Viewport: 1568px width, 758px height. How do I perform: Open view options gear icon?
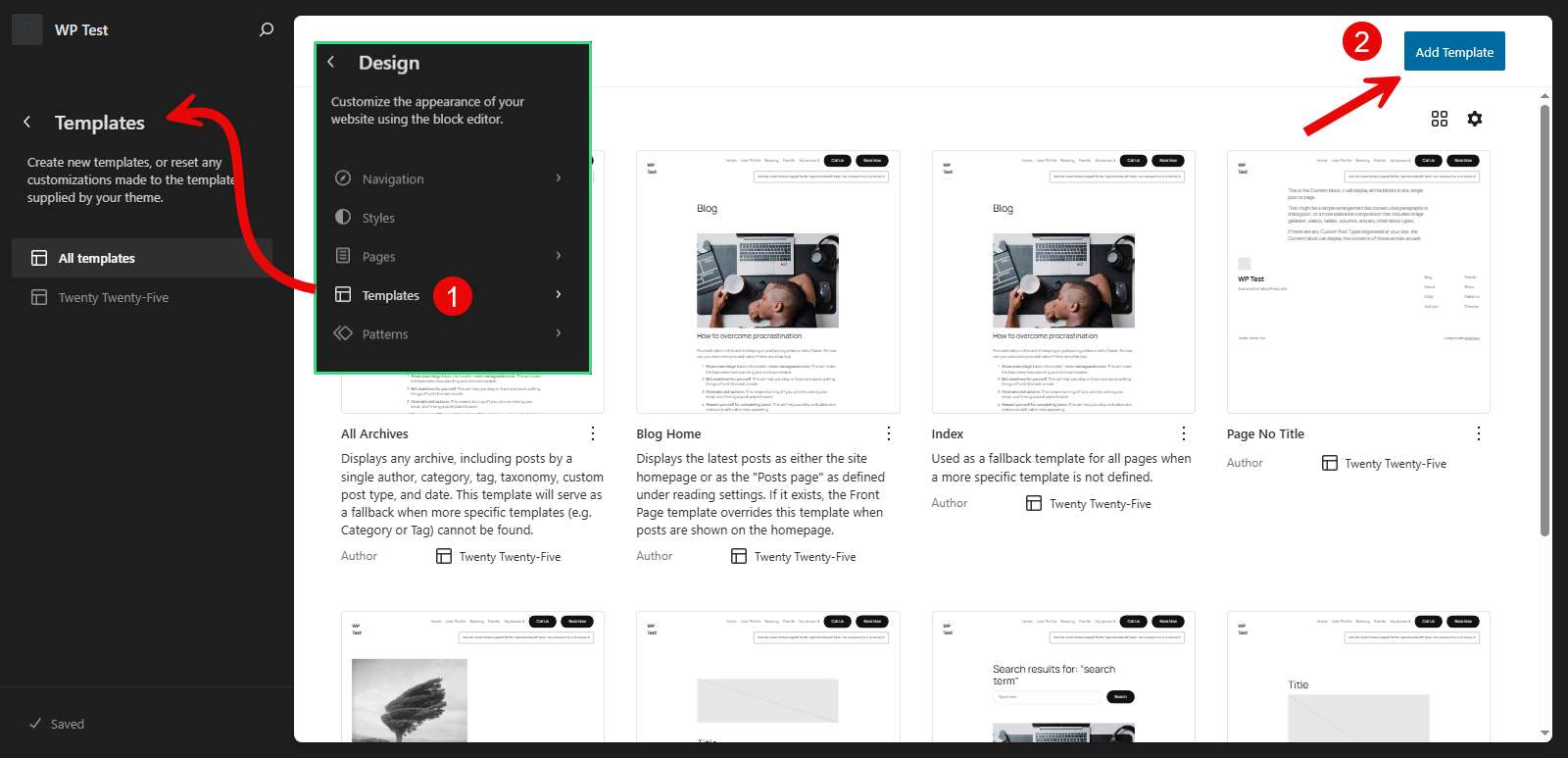tap(1475, 119)
